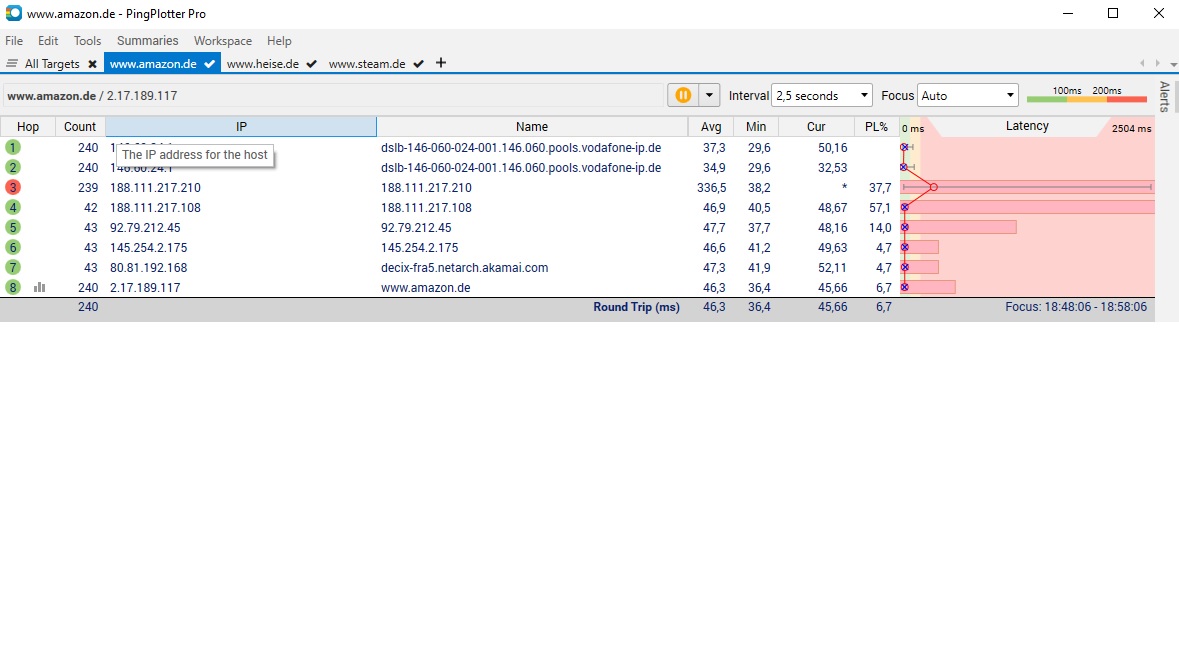The image size is (1179, 648).
Task: Select the www.amazon.de tab
Action: click(153, 64)
